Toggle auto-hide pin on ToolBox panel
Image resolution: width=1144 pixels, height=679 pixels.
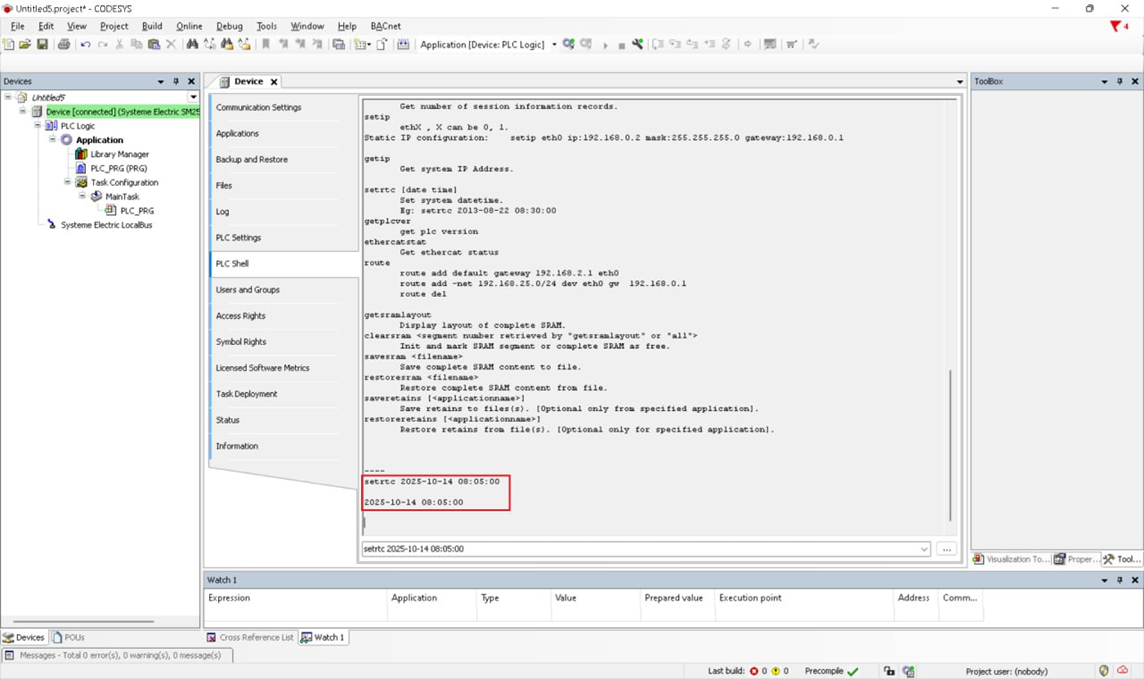point(1119,82)
